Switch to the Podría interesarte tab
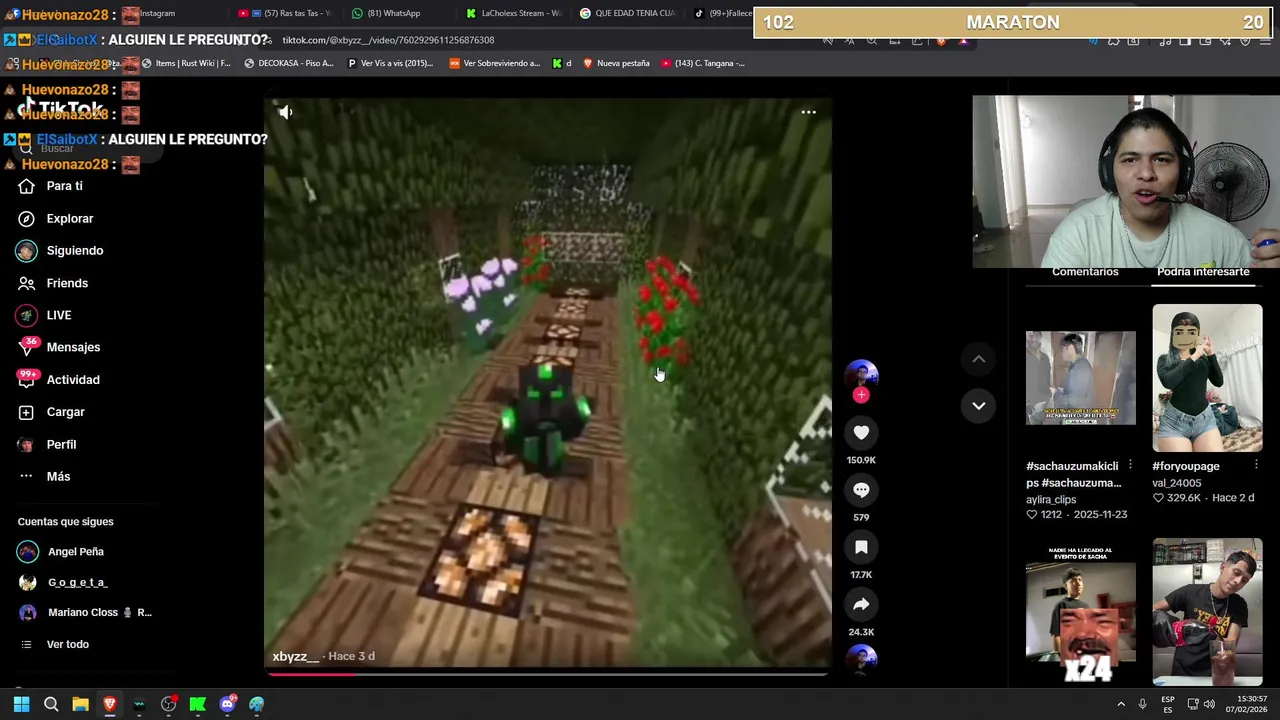 click(x=1203, y=272)
